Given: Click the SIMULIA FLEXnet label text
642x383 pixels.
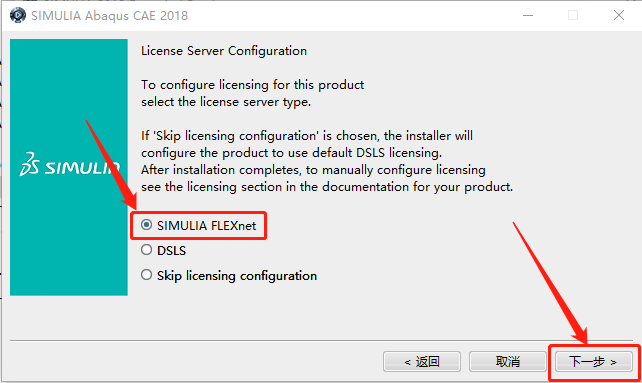Looking at the screenshot, I should pyautogui.click(x=206, y=226).
